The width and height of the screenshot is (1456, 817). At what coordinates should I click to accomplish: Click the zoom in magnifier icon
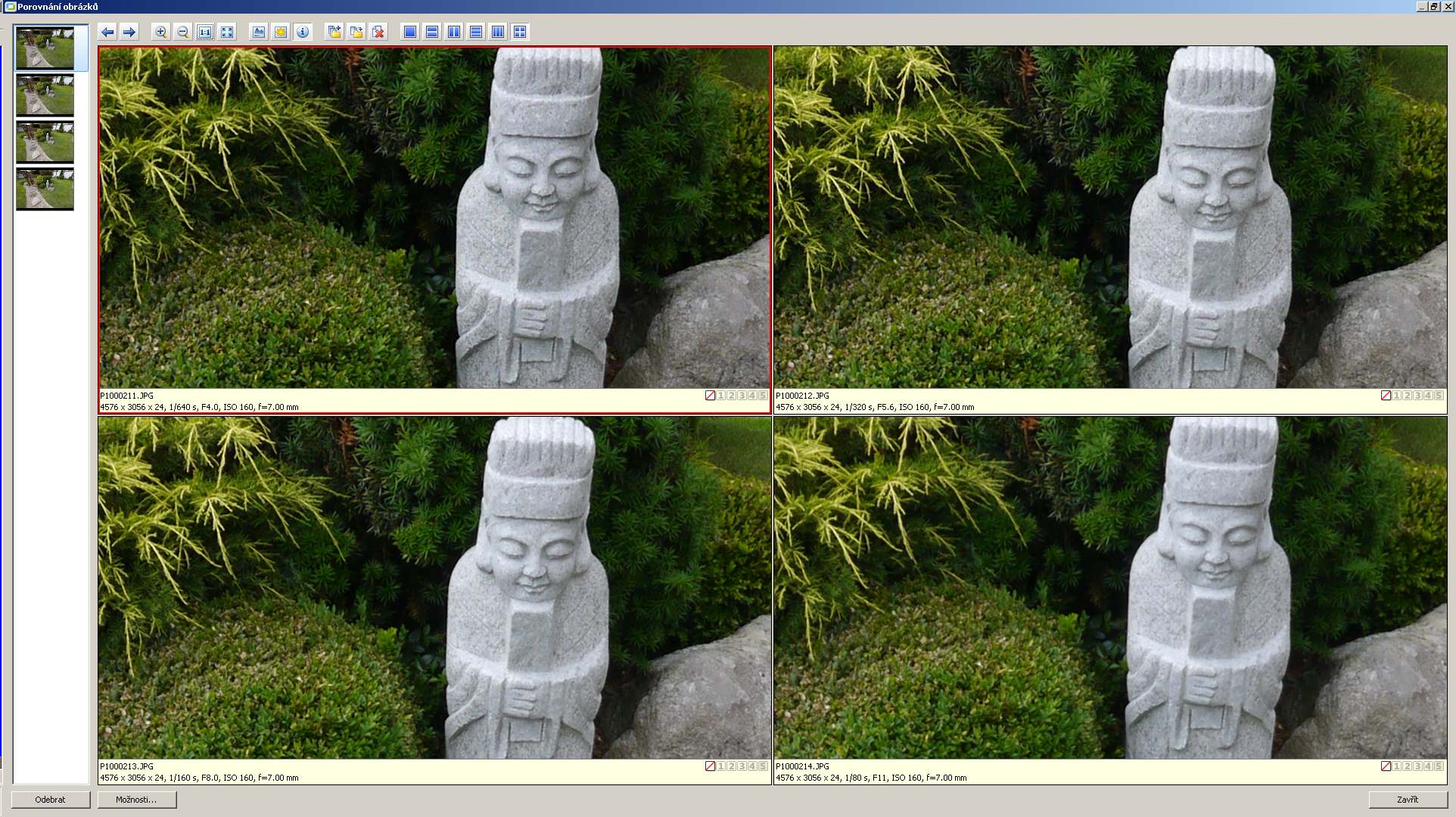point(160,32)
